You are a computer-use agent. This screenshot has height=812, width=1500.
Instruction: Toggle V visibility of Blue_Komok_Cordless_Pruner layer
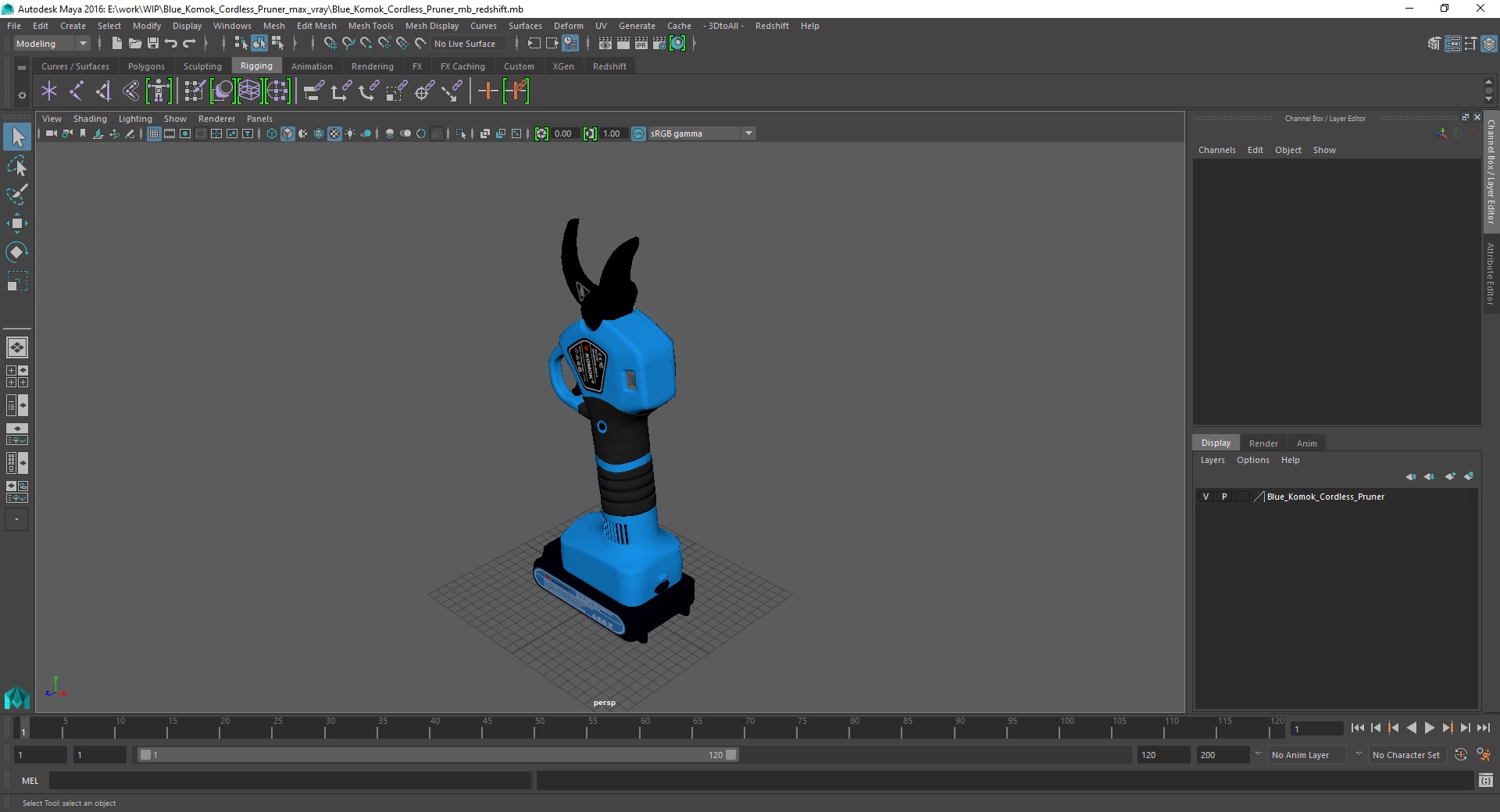coord(1205,497)
